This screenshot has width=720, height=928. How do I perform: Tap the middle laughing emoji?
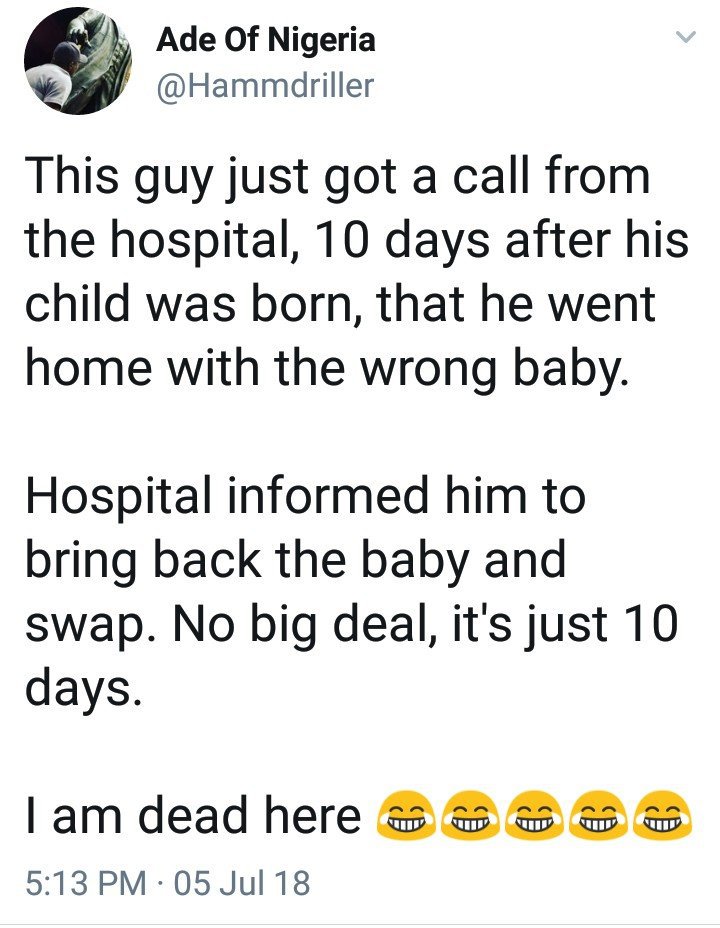535,816
